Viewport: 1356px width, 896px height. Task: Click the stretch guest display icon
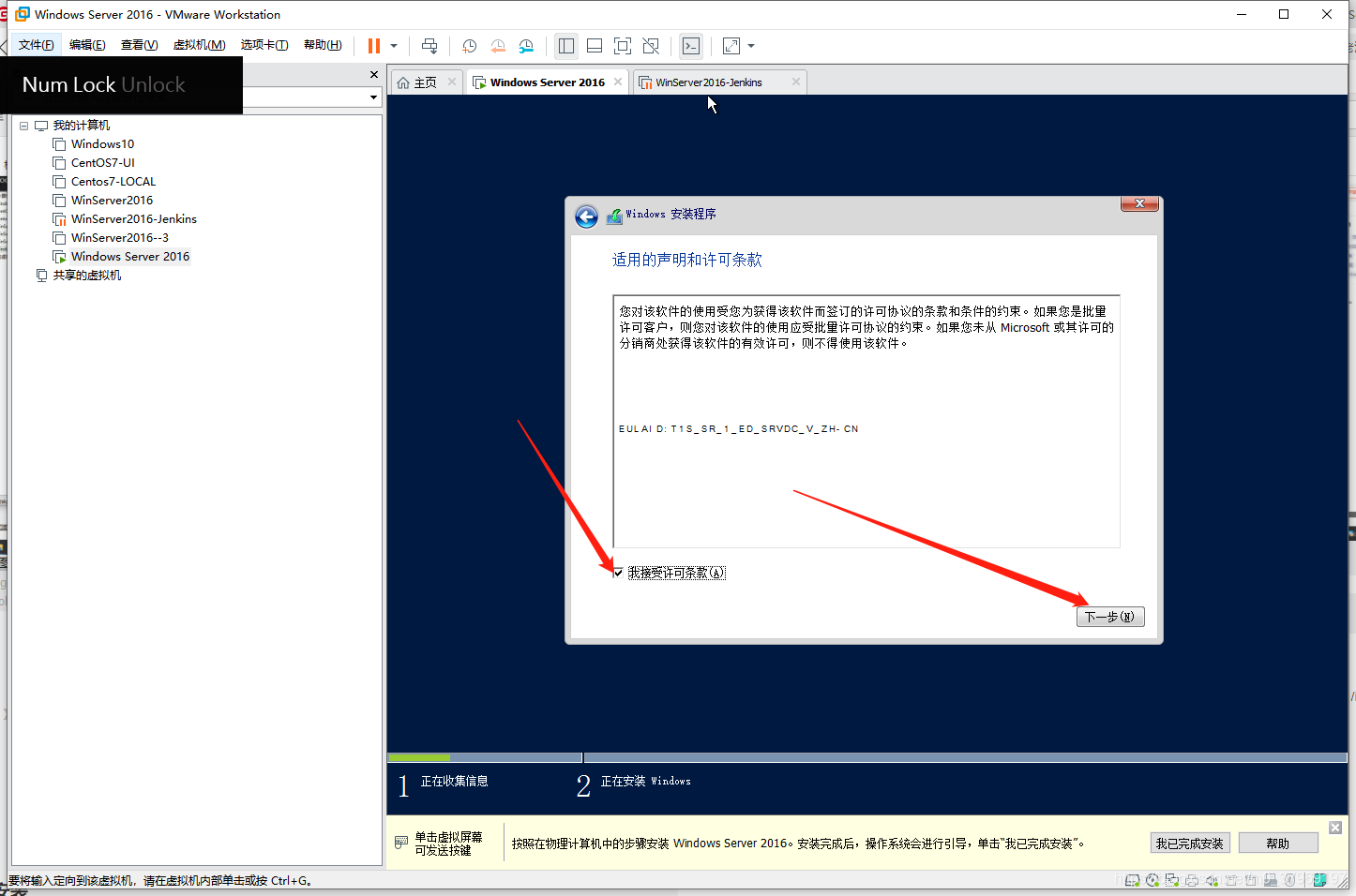[x=731, y=46]
